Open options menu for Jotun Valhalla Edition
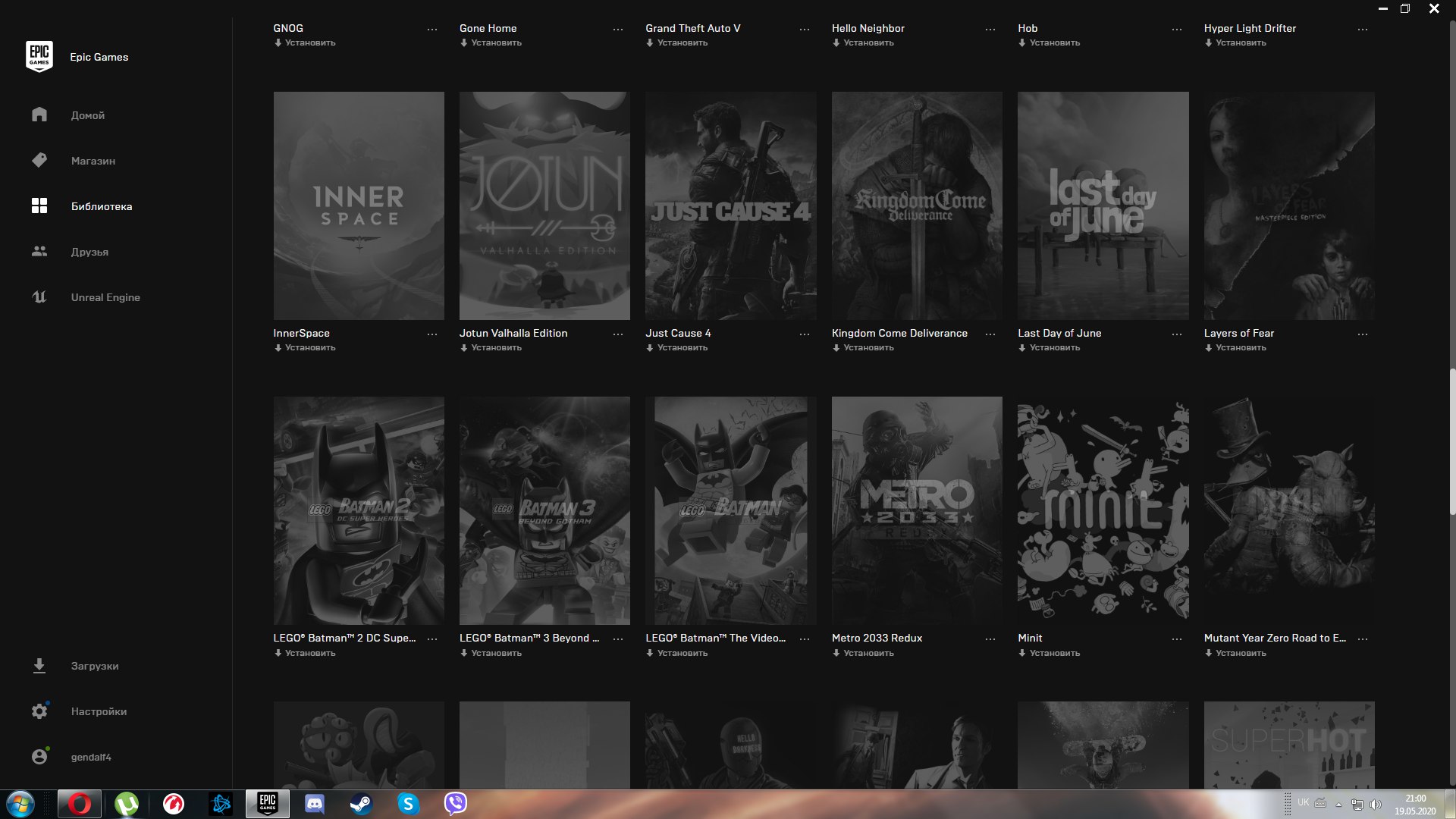1456x819 pixels. pos(618,334)
